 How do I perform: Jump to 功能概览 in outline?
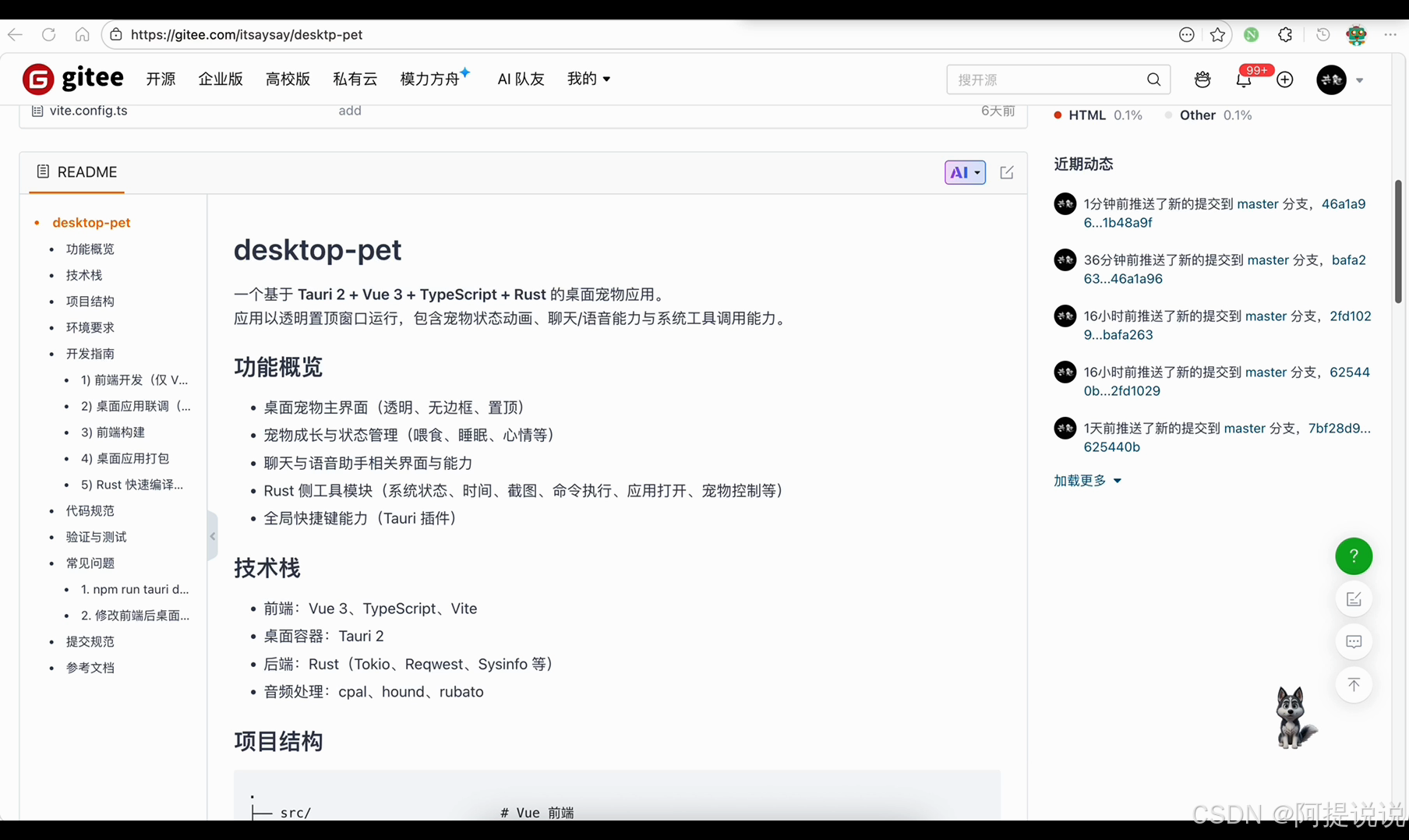coord(90,249)
